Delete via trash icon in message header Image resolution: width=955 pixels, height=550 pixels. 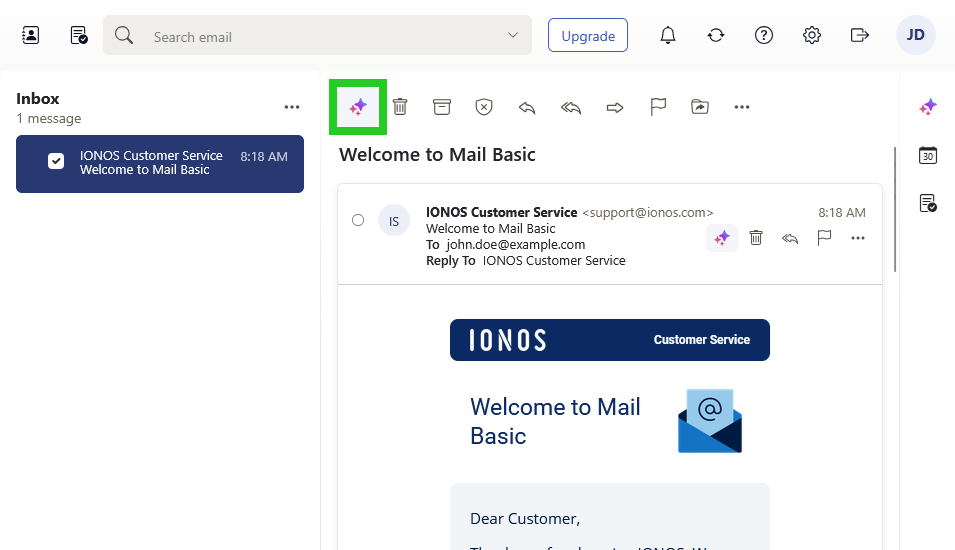coord(756,238)
